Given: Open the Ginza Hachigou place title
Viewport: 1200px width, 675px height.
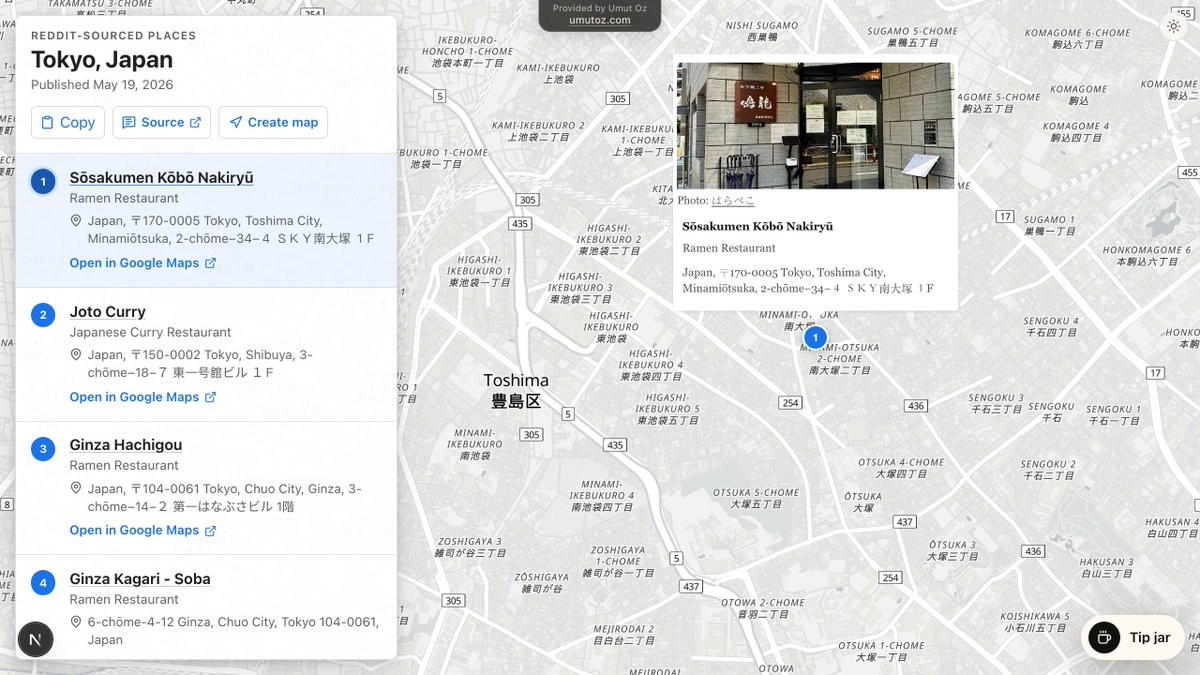Looking at the screenshot, I should 125,444.
